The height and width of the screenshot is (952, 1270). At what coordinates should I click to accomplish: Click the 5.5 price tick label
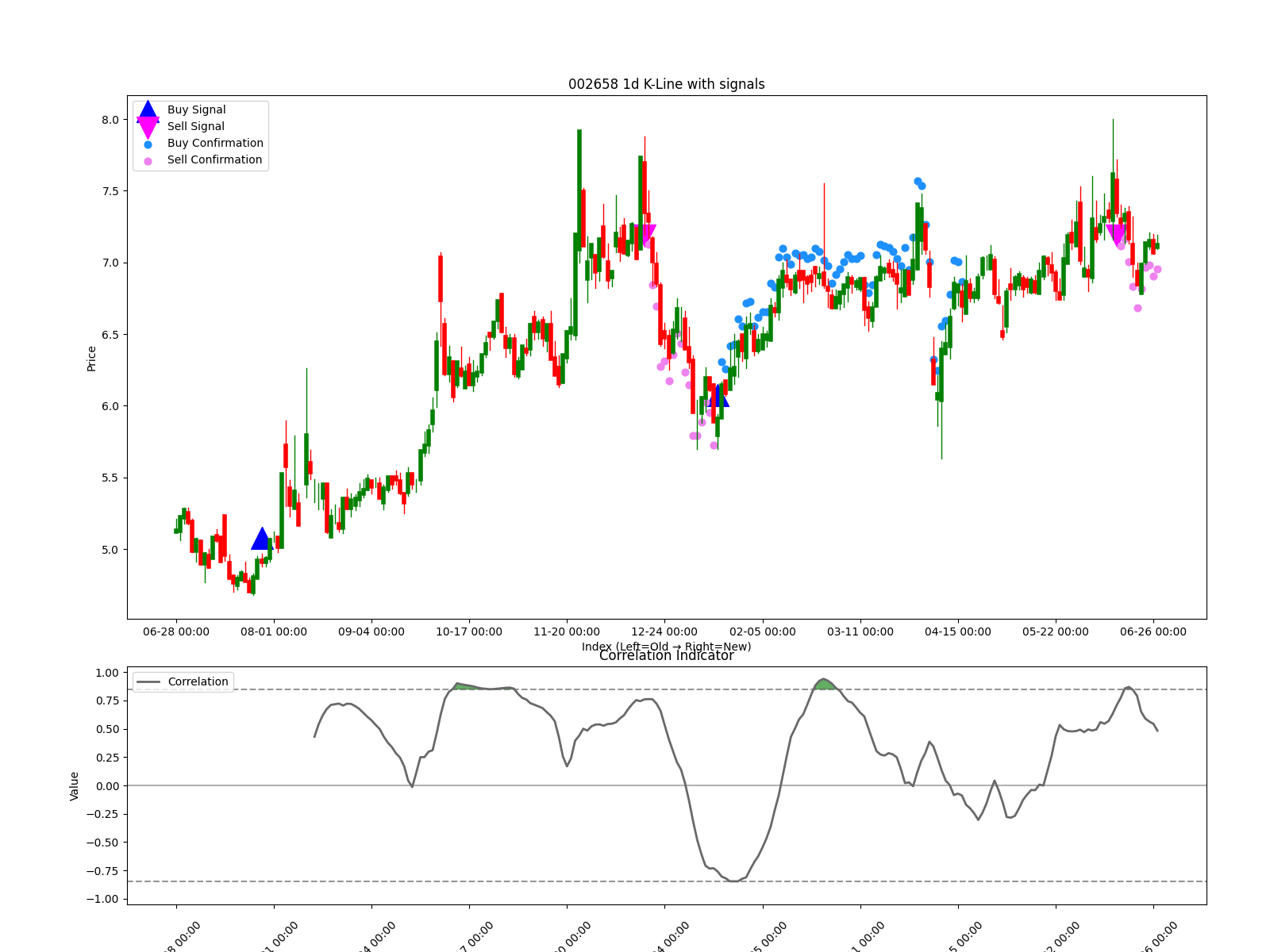click(x=110, y=478)
